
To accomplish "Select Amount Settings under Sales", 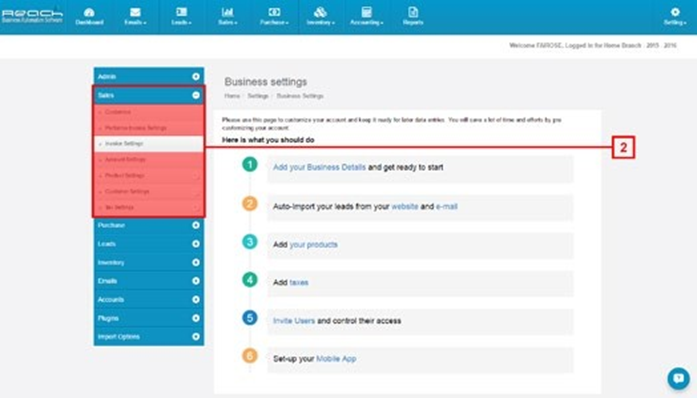I will coord(149,160).
